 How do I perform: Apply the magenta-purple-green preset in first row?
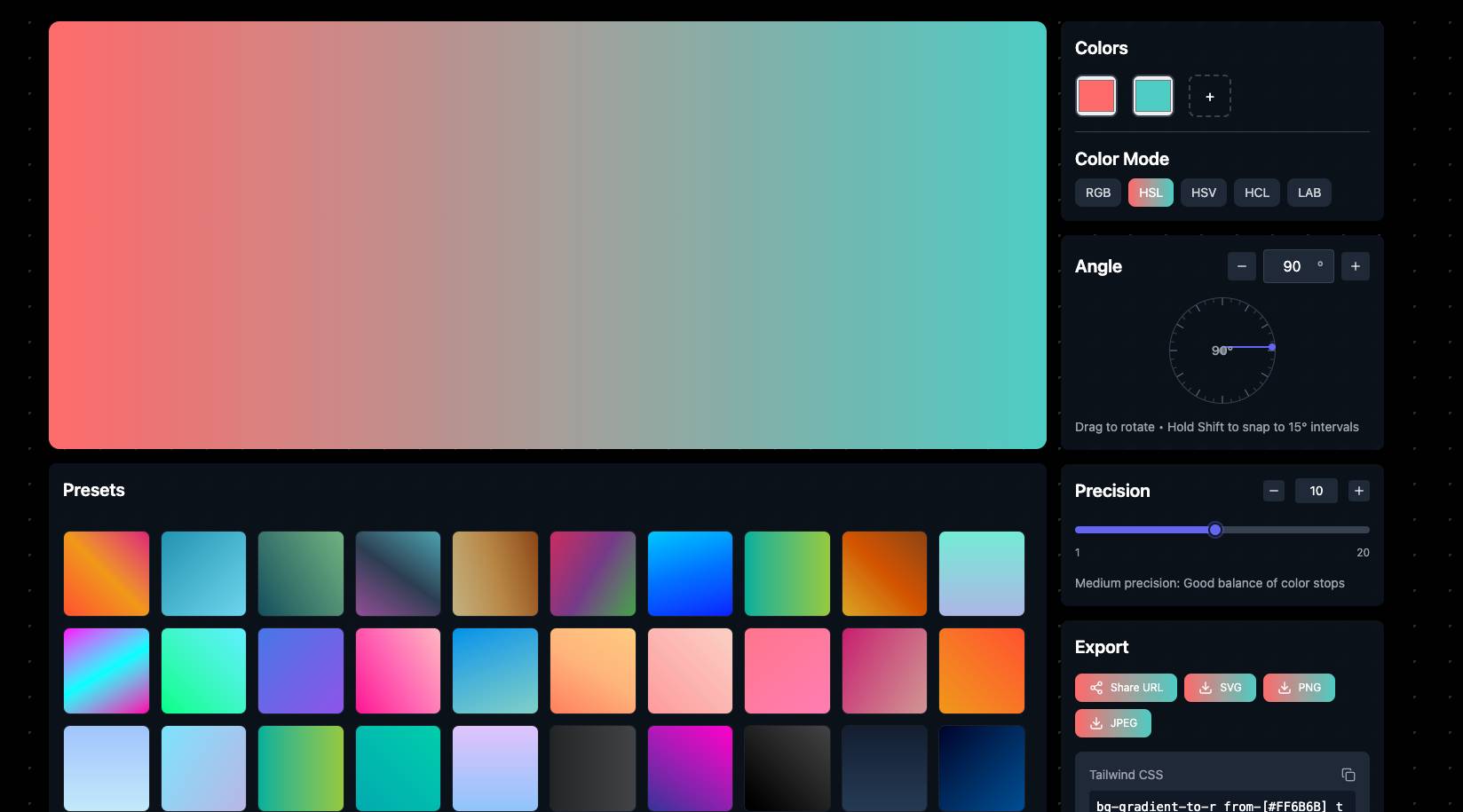point(593,573)
